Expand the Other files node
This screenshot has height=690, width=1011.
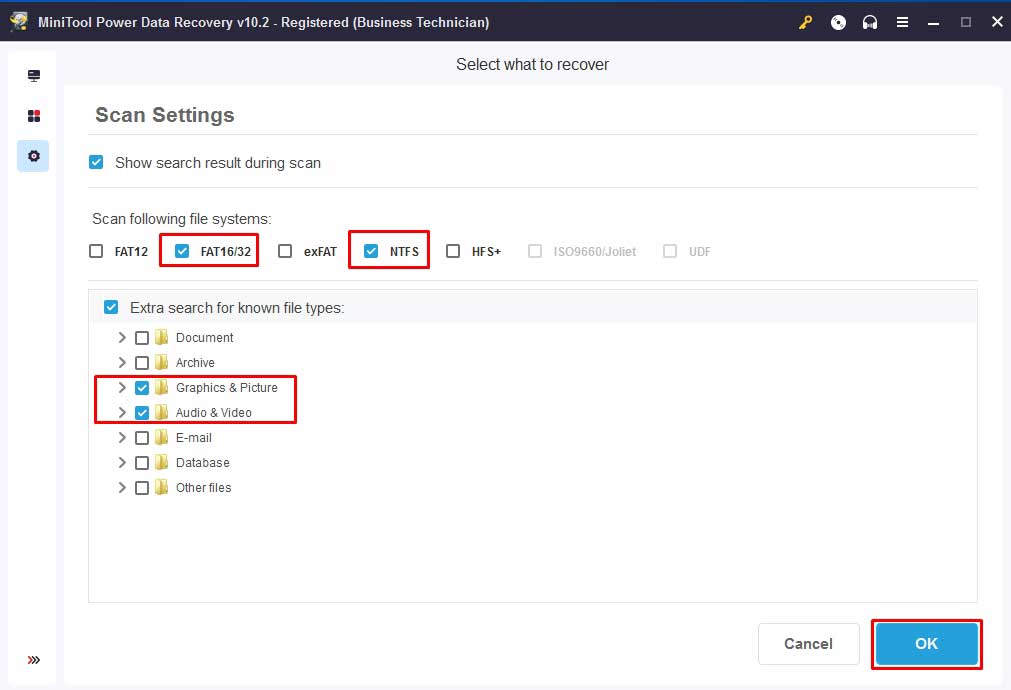click(x=122, y=488)
